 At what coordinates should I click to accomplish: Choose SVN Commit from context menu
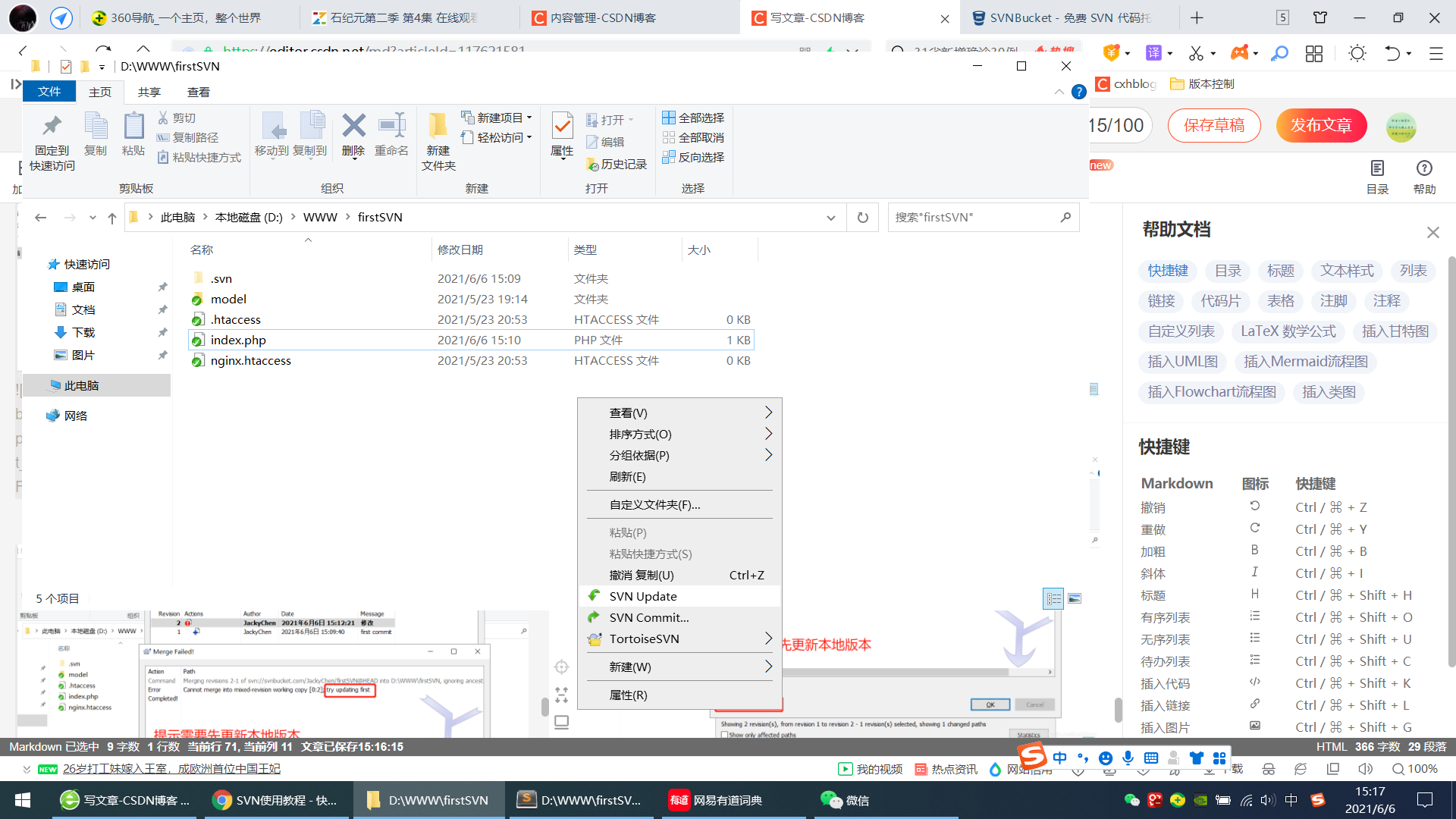(x=648, y=617)
